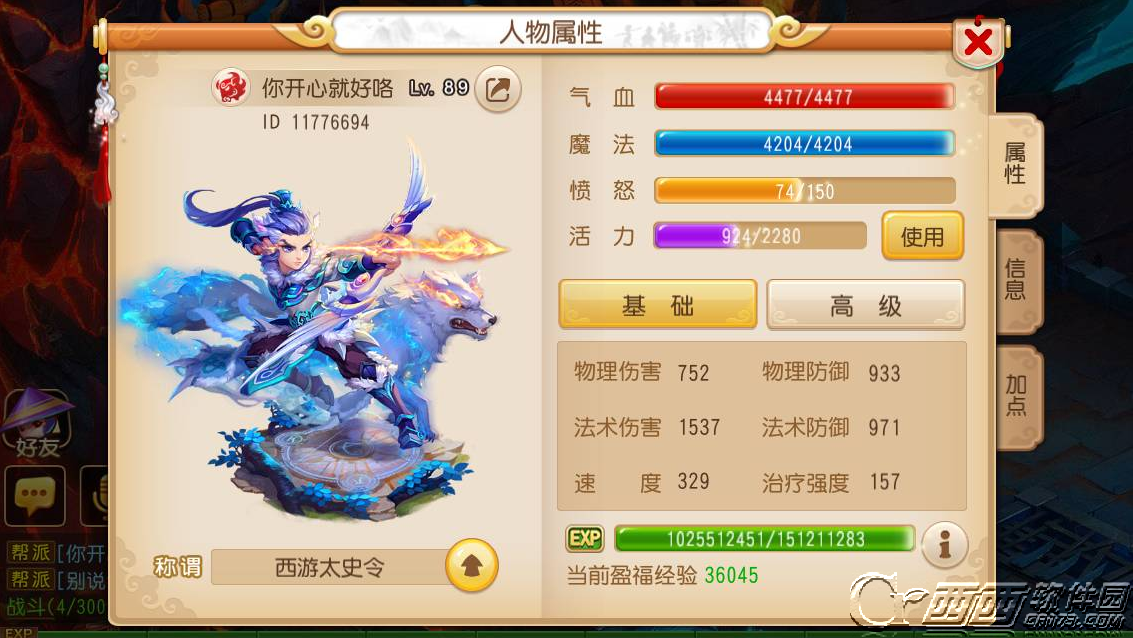1133x638 pixels.
Task: Open the EXP info button
Action: click(x=944, y=545)
